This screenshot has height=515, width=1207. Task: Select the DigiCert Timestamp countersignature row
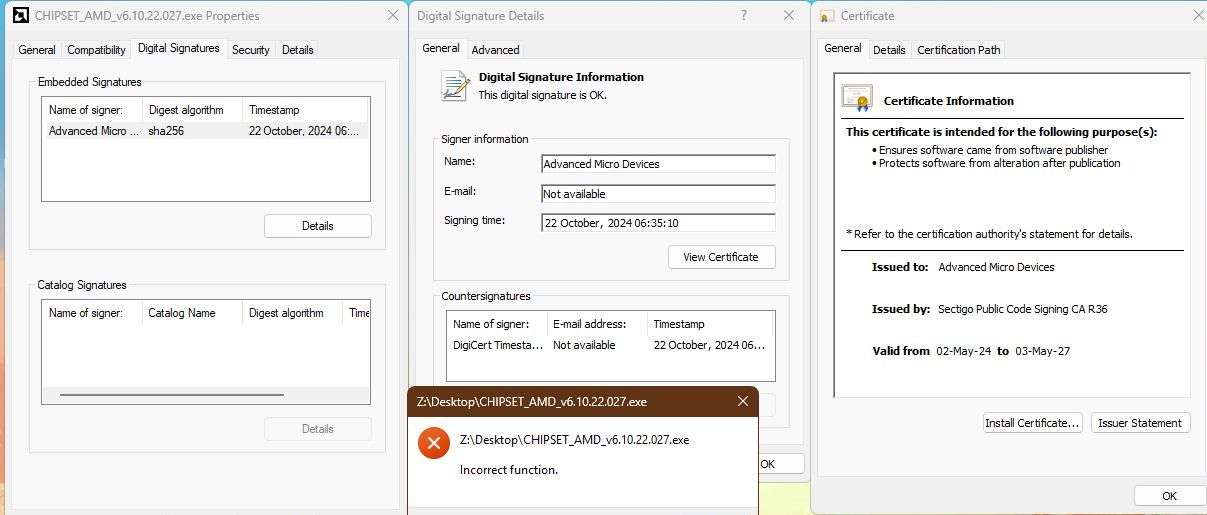pos(610,345)
